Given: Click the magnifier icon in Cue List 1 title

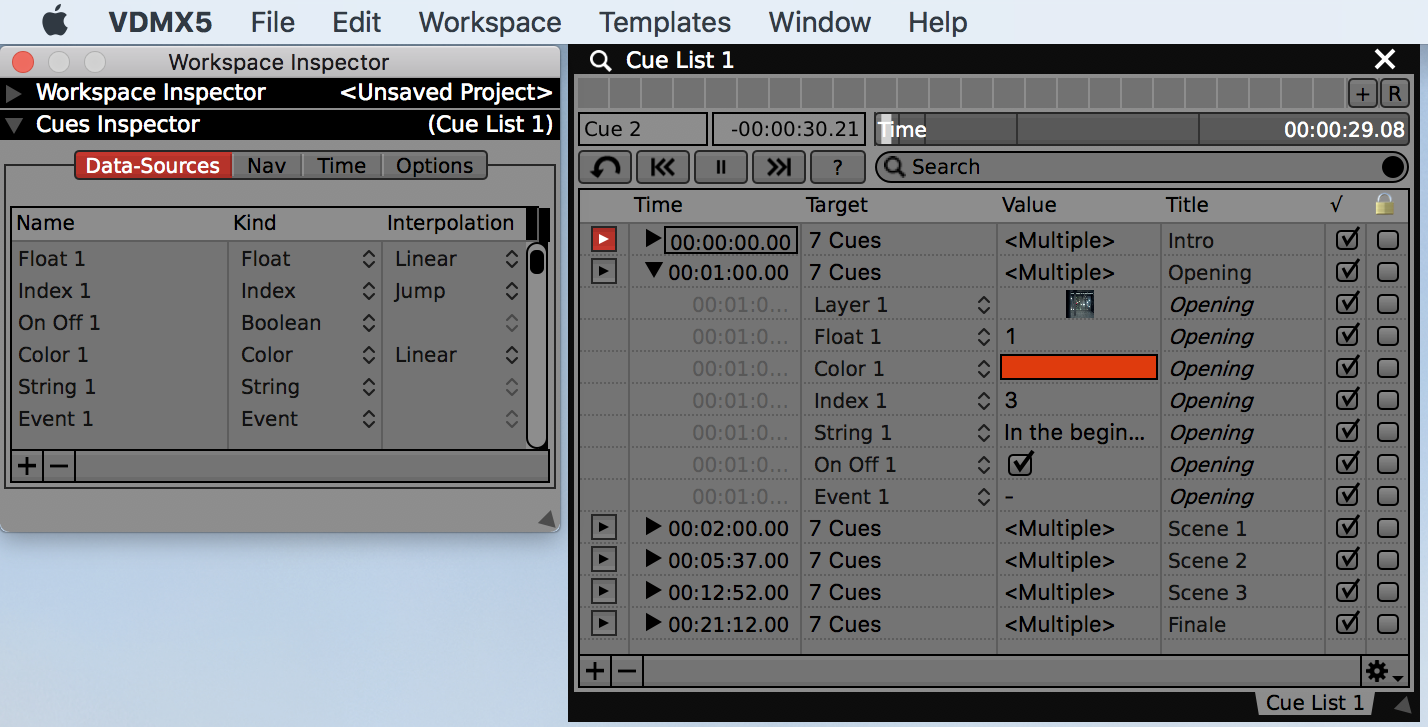Looking at the screenshot, I should (x=600, y=60).
